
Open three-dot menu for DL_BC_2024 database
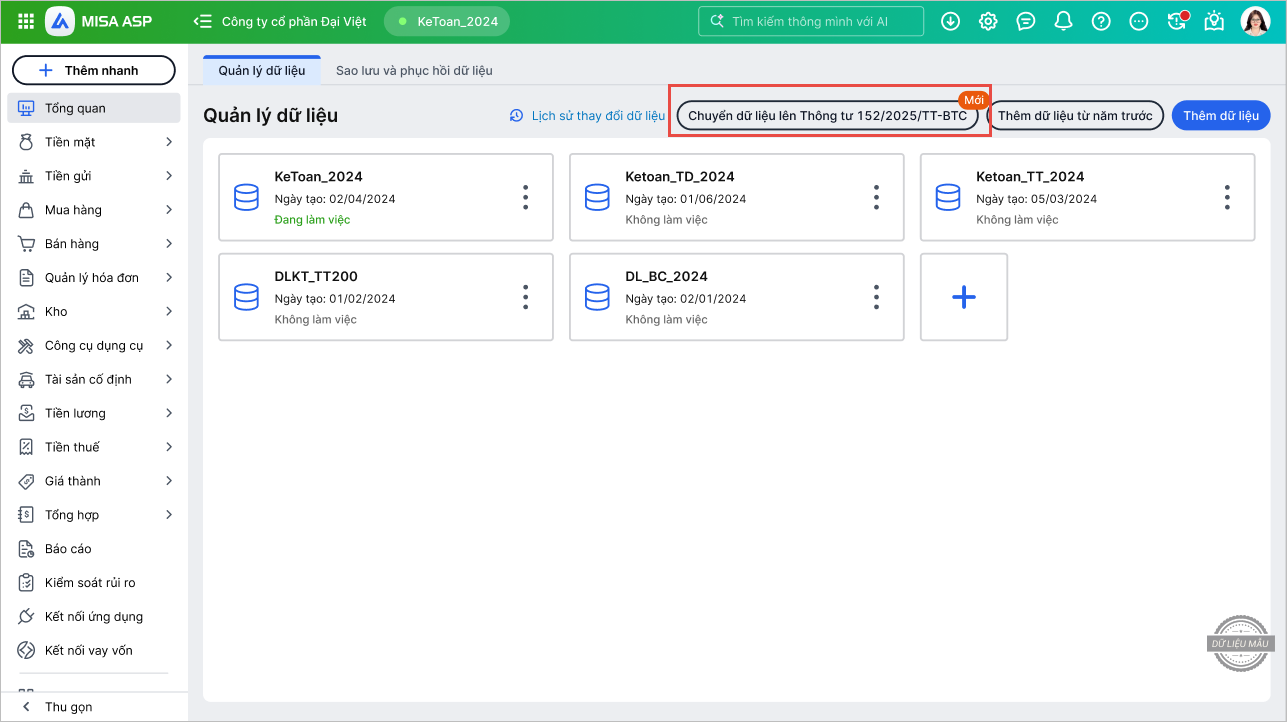click(876, 297)
